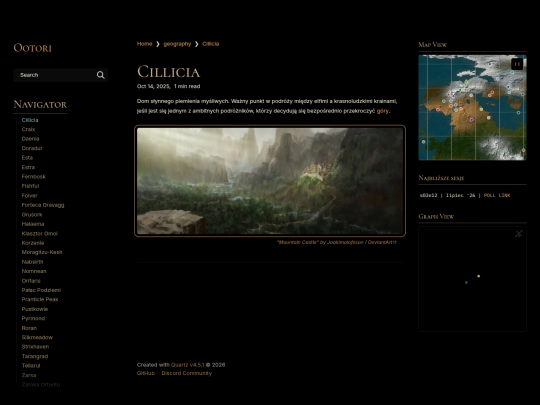Select Korzenie in the Navigator
540x405 pixels.
(33, 243)
